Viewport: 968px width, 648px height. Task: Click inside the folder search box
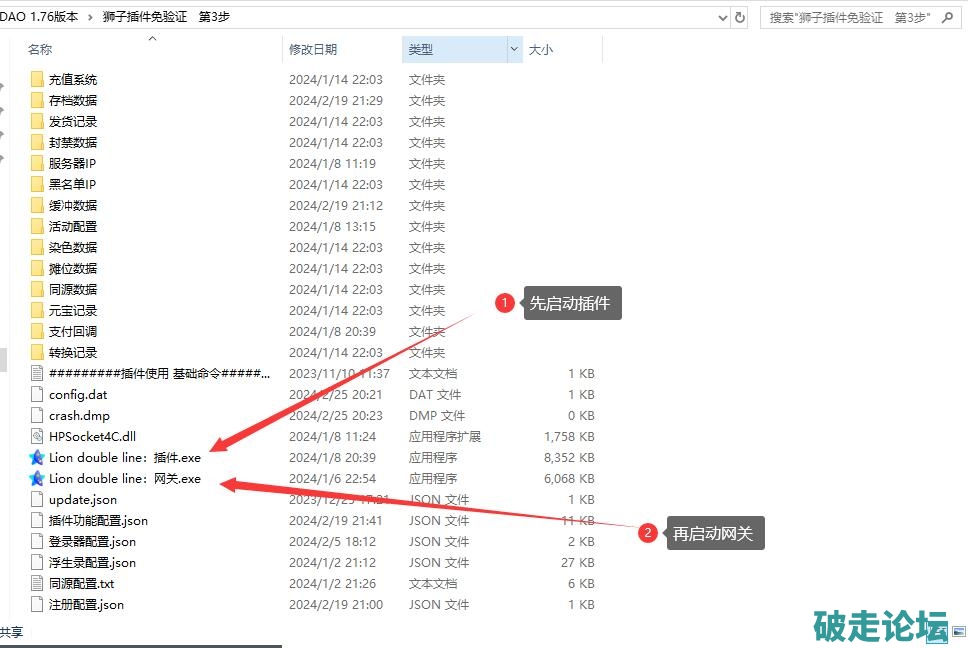(x=850, y=18)
